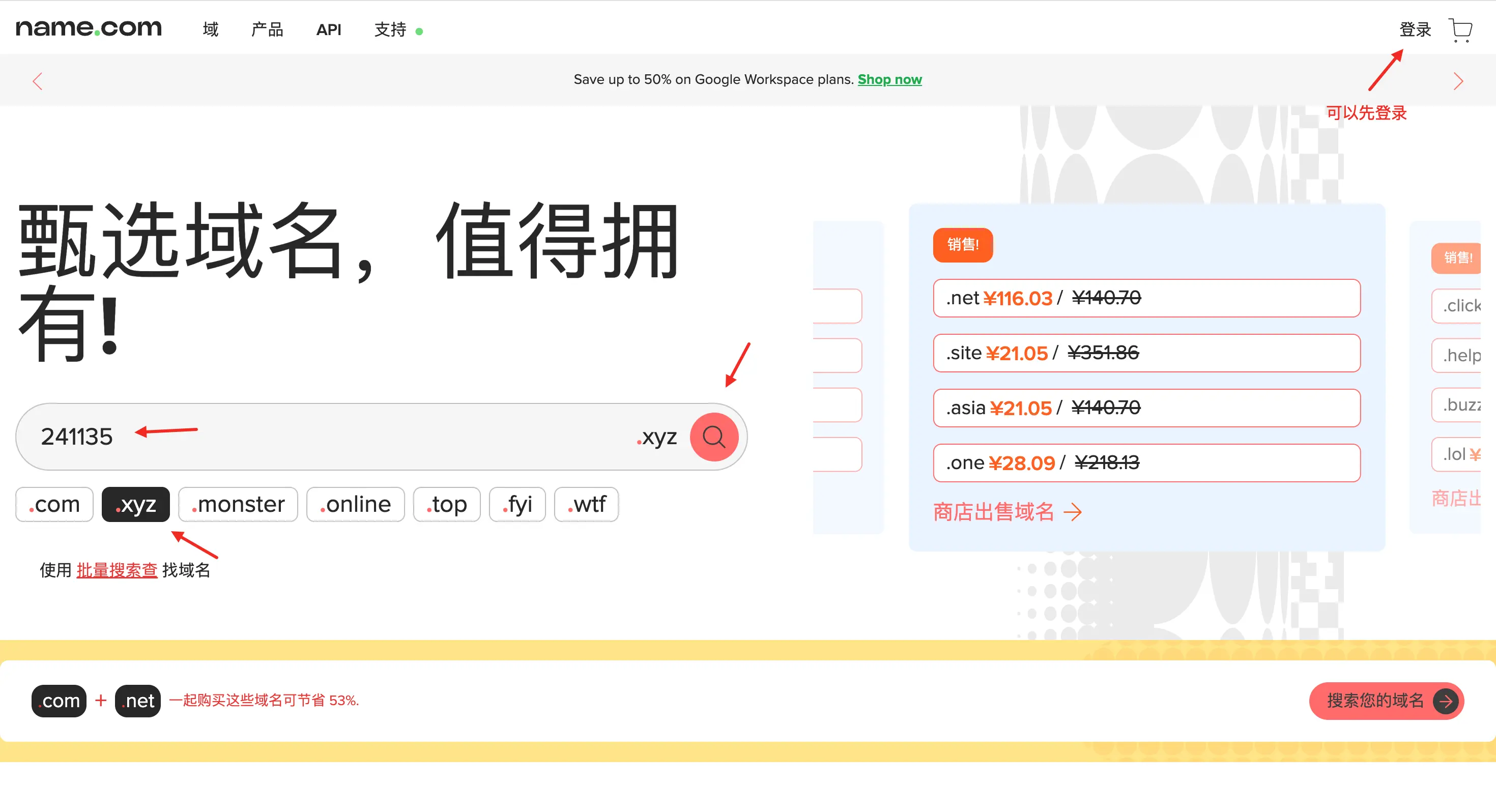Open the 域 navigation menu
This screenshot has height=812, width=1496.
click(210, 30)
